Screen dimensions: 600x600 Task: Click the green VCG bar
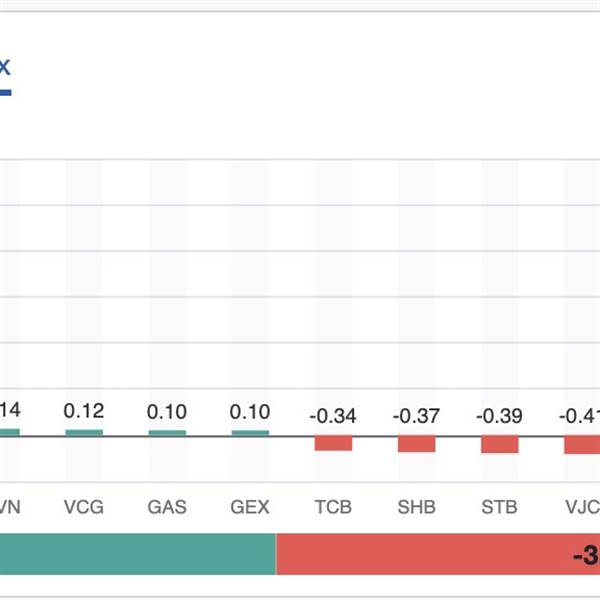[84, 432]
